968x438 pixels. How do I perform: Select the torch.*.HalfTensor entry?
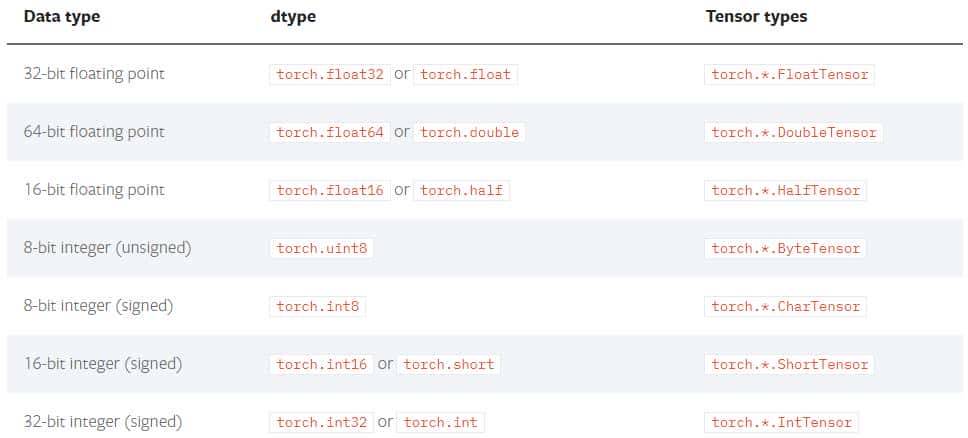pos(785,190)
